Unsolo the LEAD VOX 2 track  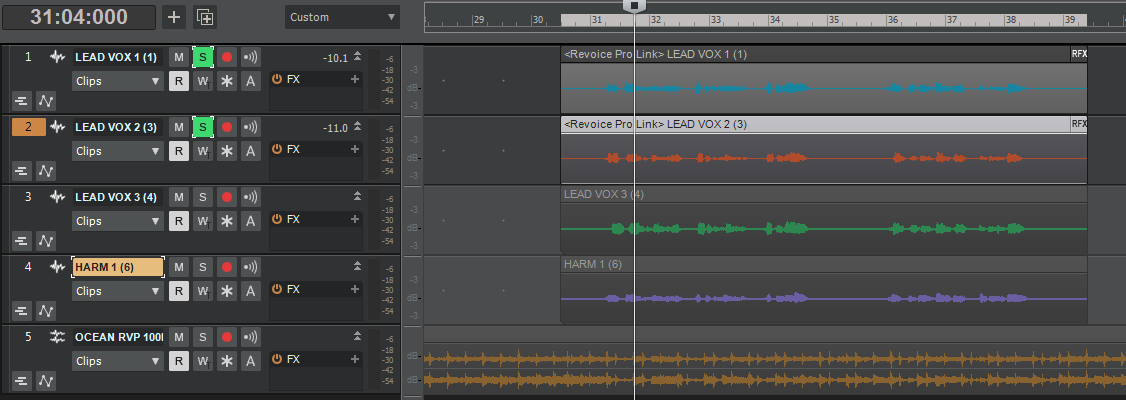pyautogui.click(x=202, y=127)
